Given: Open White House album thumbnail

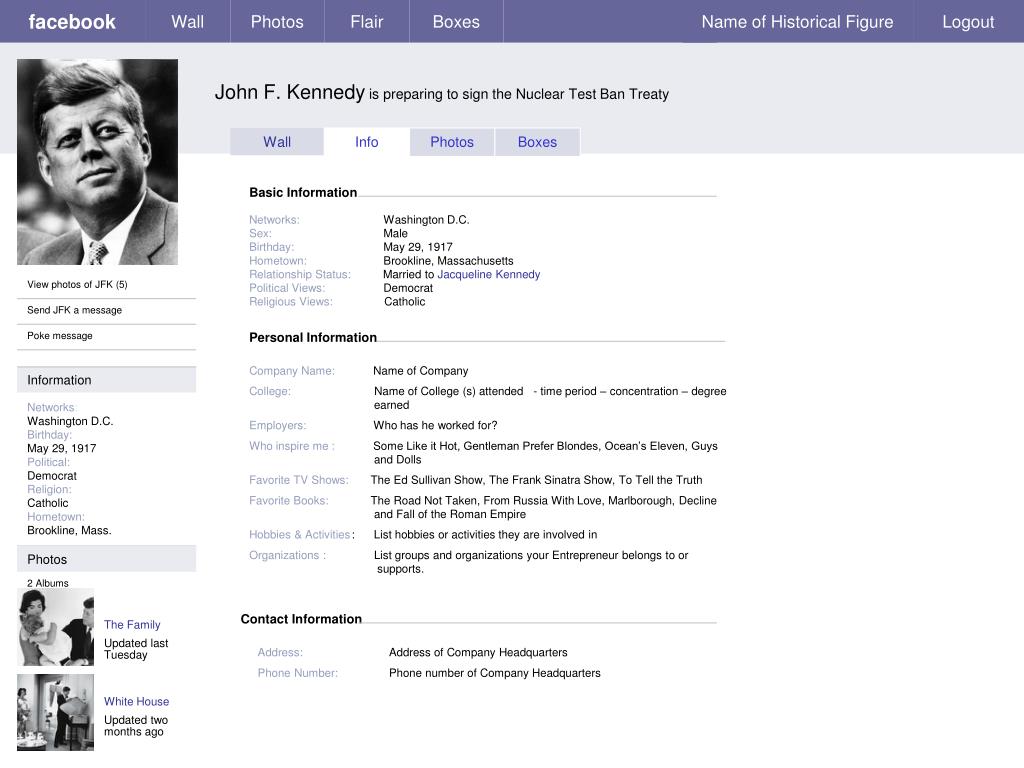Looking at the screenshot, I should (x=56, y=712).
